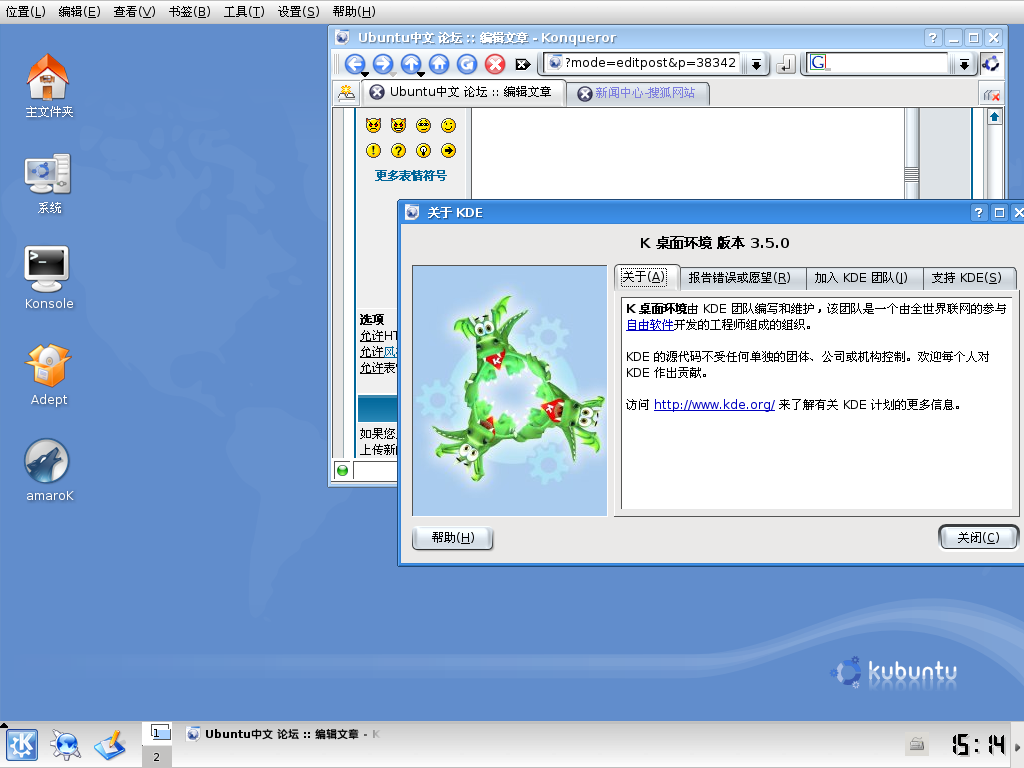The height and width of the screenshot is (768, 1024).
Task: Insert the exclamation mark emoticon
Action: click(x=374, y=151)
